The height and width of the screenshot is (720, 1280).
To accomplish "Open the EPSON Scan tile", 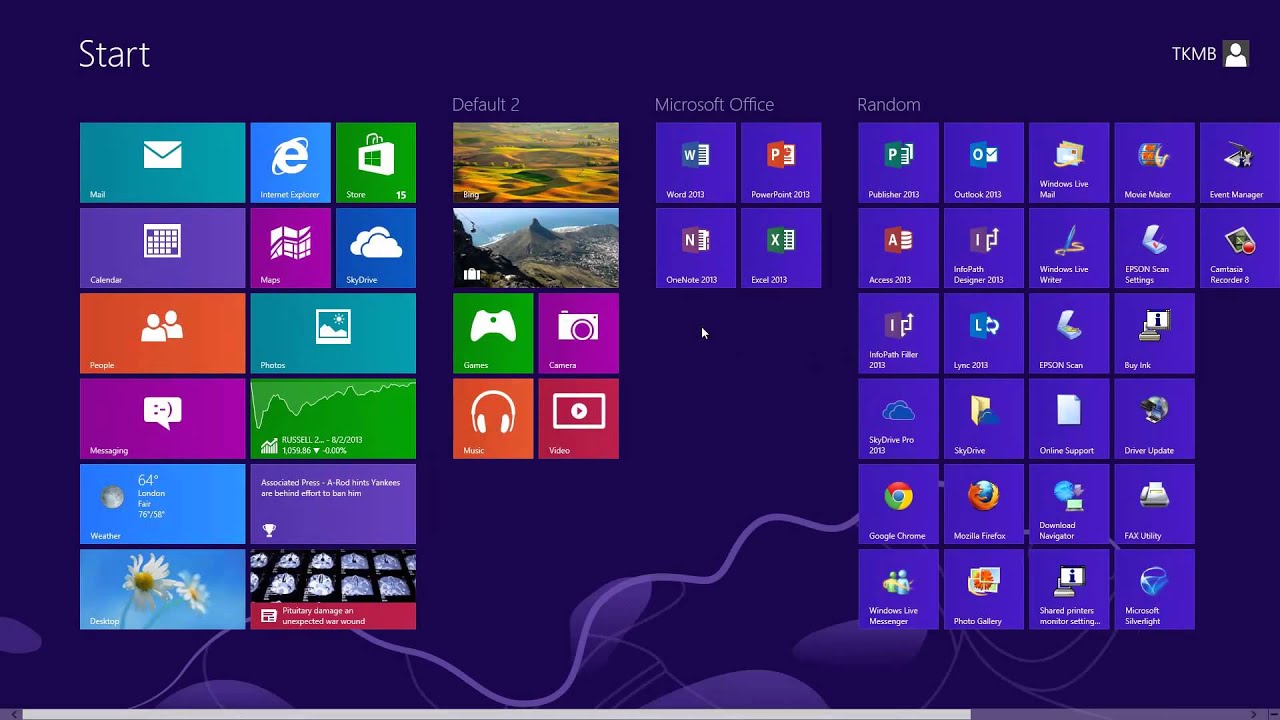I will click(x=1069, y=333).
